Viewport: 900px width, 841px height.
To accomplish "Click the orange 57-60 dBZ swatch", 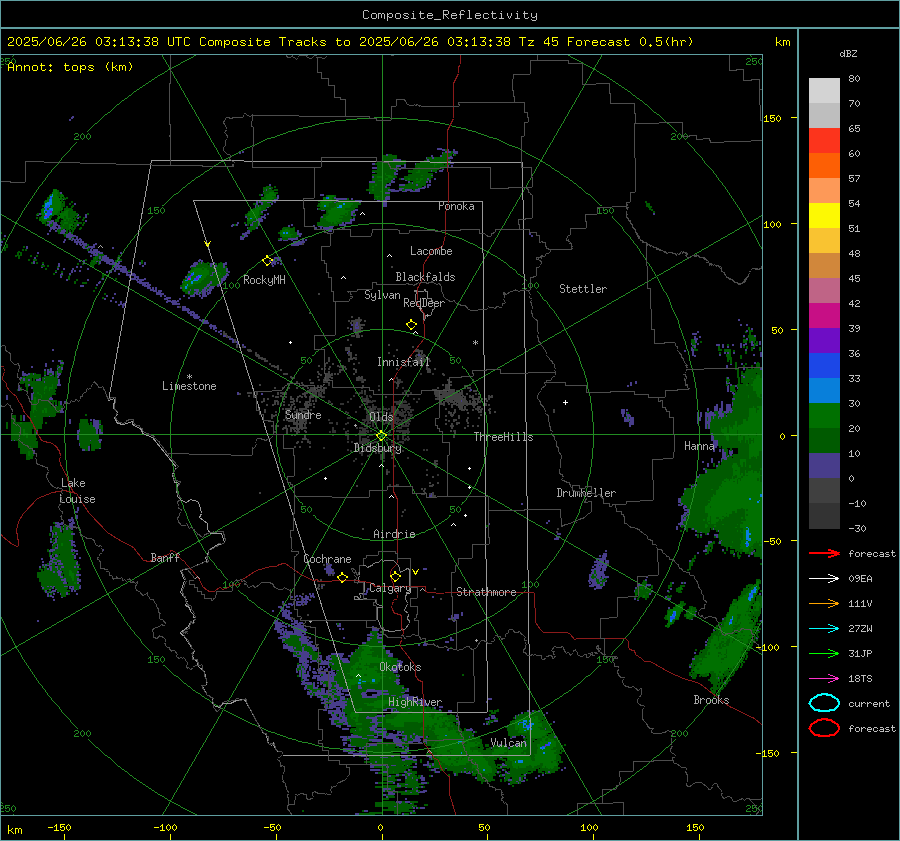I will point(824,166).
